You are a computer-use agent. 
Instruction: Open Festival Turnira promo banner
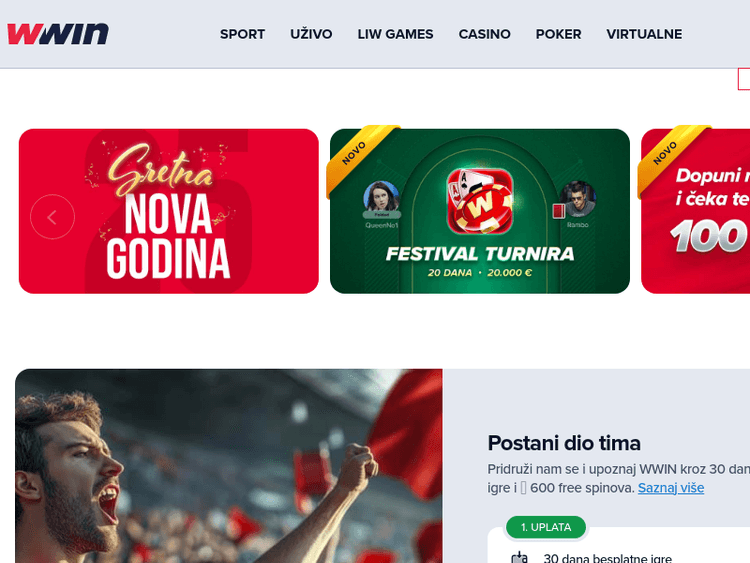pyautogui.click(x=480, y=211)
